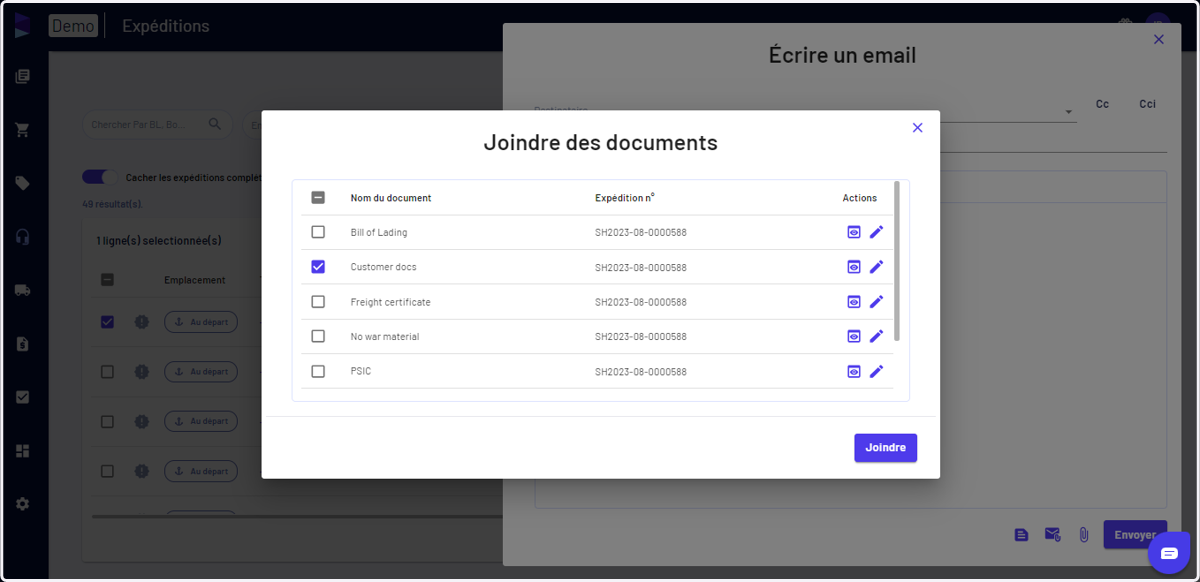Click the alert icon in the checked expedition row
Viewport: 1200px width, 582px height.
(x=141, y=322)
